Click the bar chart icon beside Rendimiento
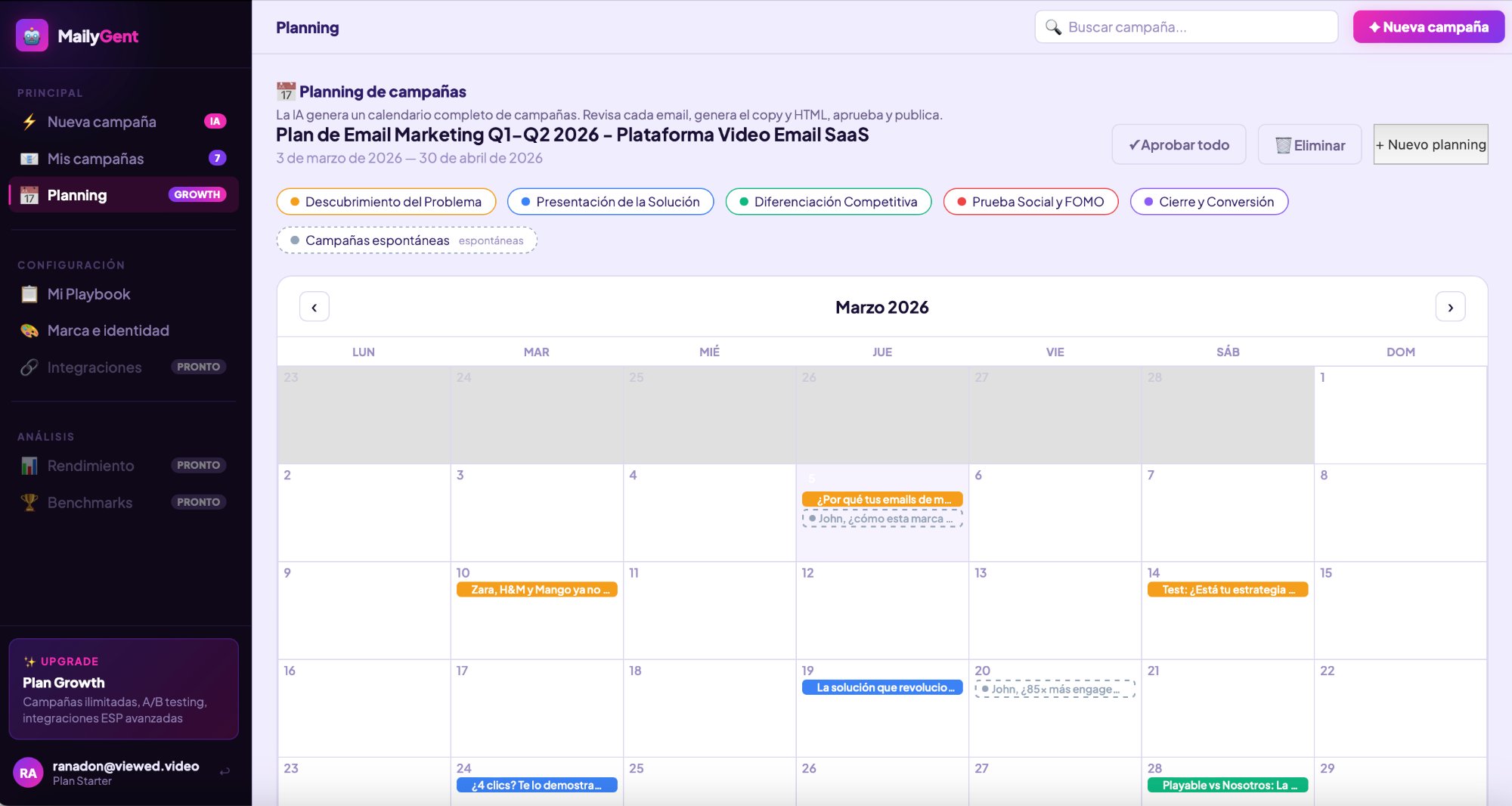Viewport: 1512px width, 806px height. [29, 466]
